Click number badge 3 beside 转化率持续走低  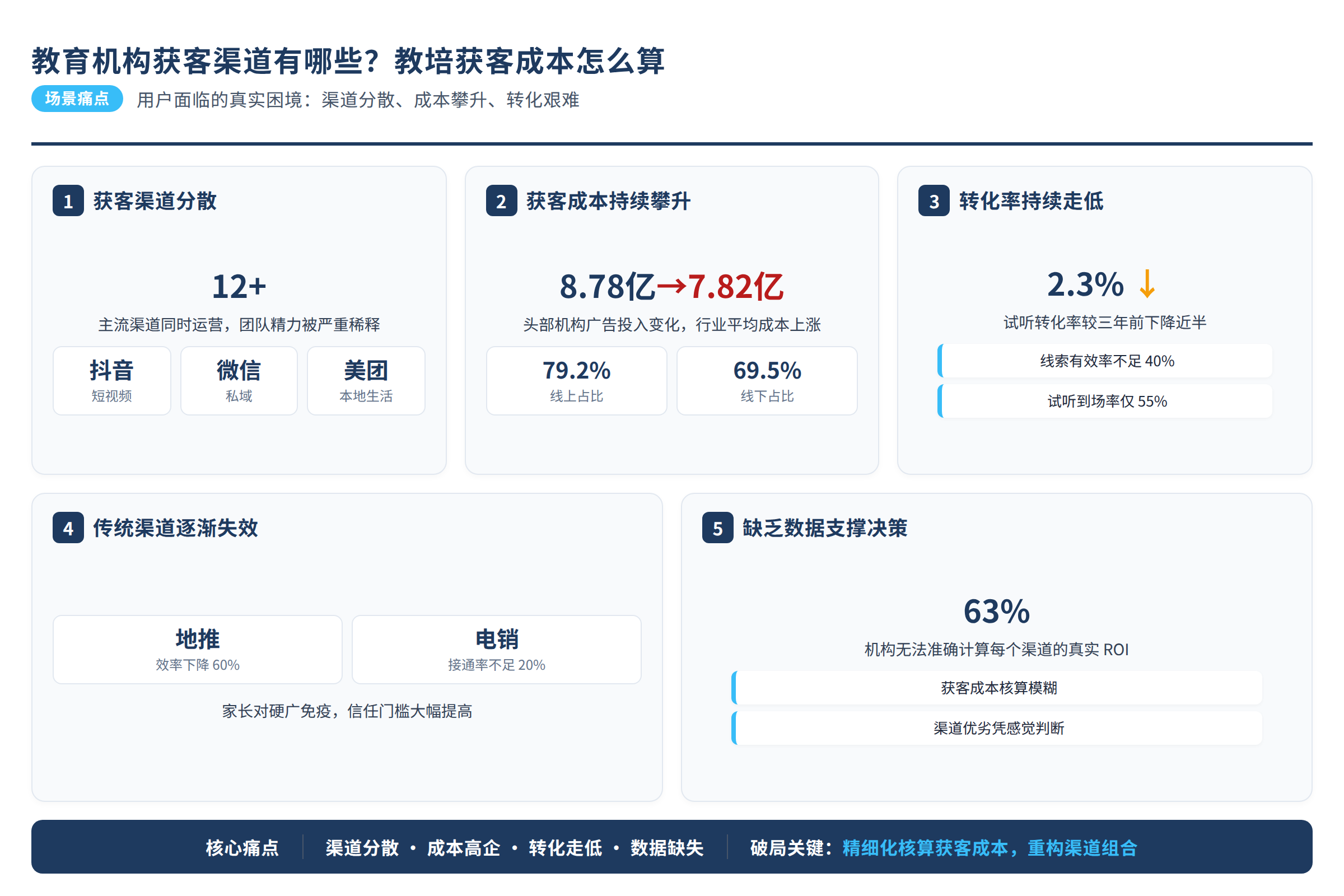[934, 201]
